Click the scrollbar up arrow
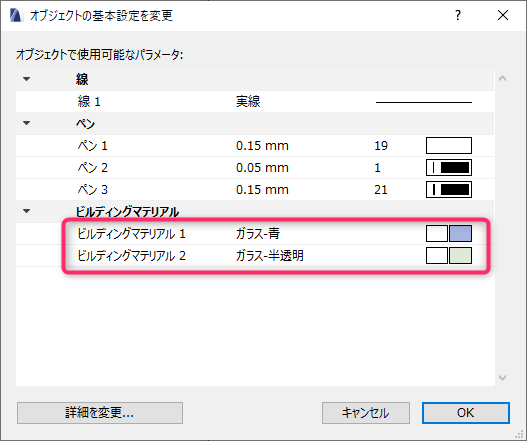Screen dimensions: 527x441 pyautogui.click(x=502, y=79)
